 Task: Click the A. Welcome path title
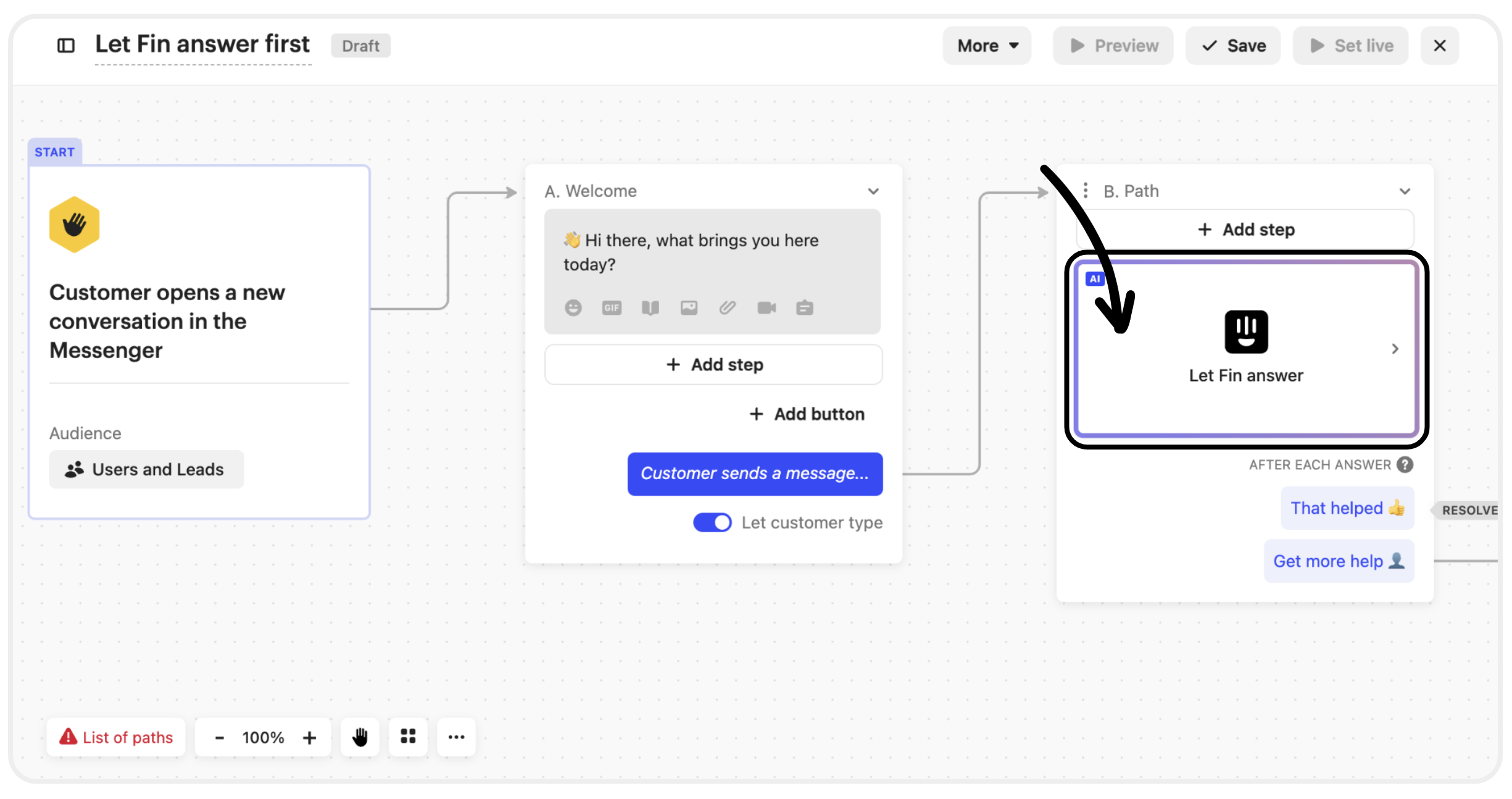[591, 191]
